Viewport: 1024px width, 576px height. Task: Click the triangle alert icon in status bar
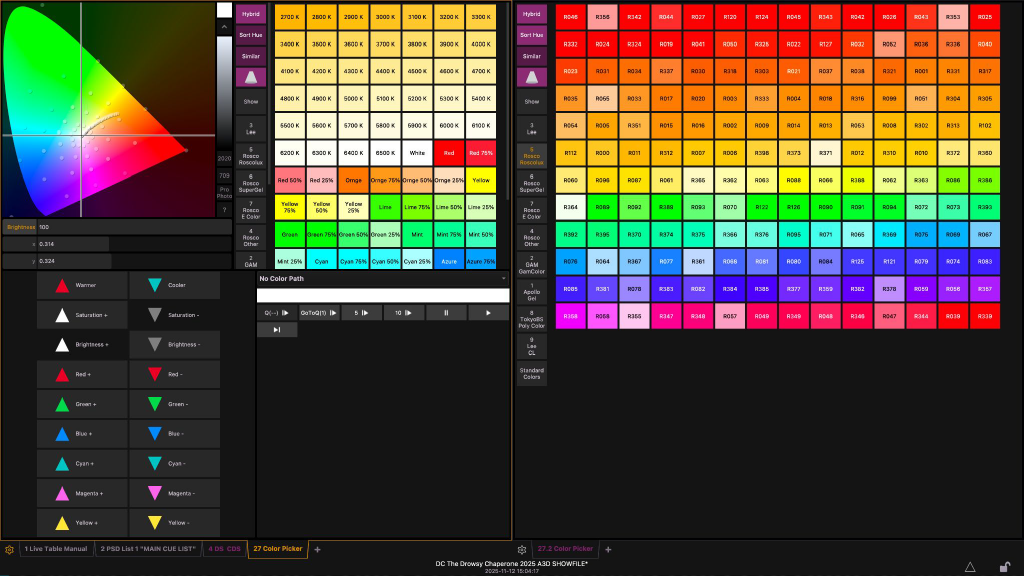coord(970,567)
